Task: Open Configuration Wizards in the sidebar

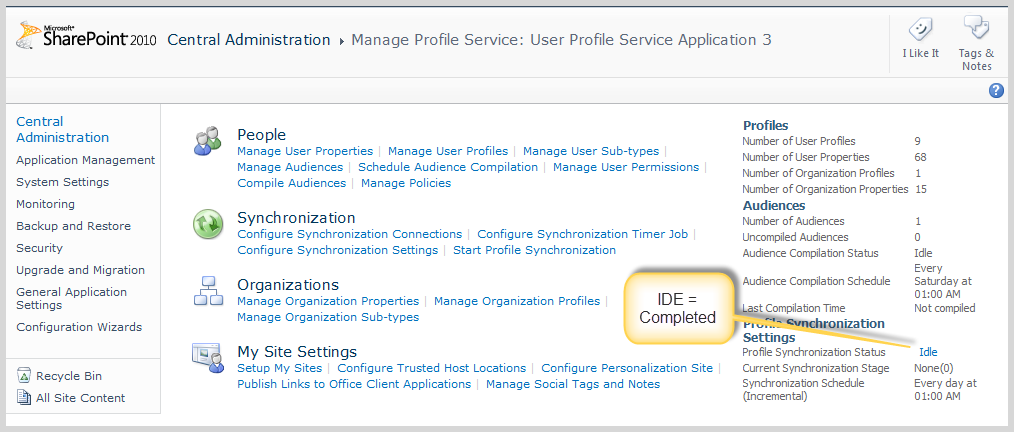Action: (x=79, y=327)
